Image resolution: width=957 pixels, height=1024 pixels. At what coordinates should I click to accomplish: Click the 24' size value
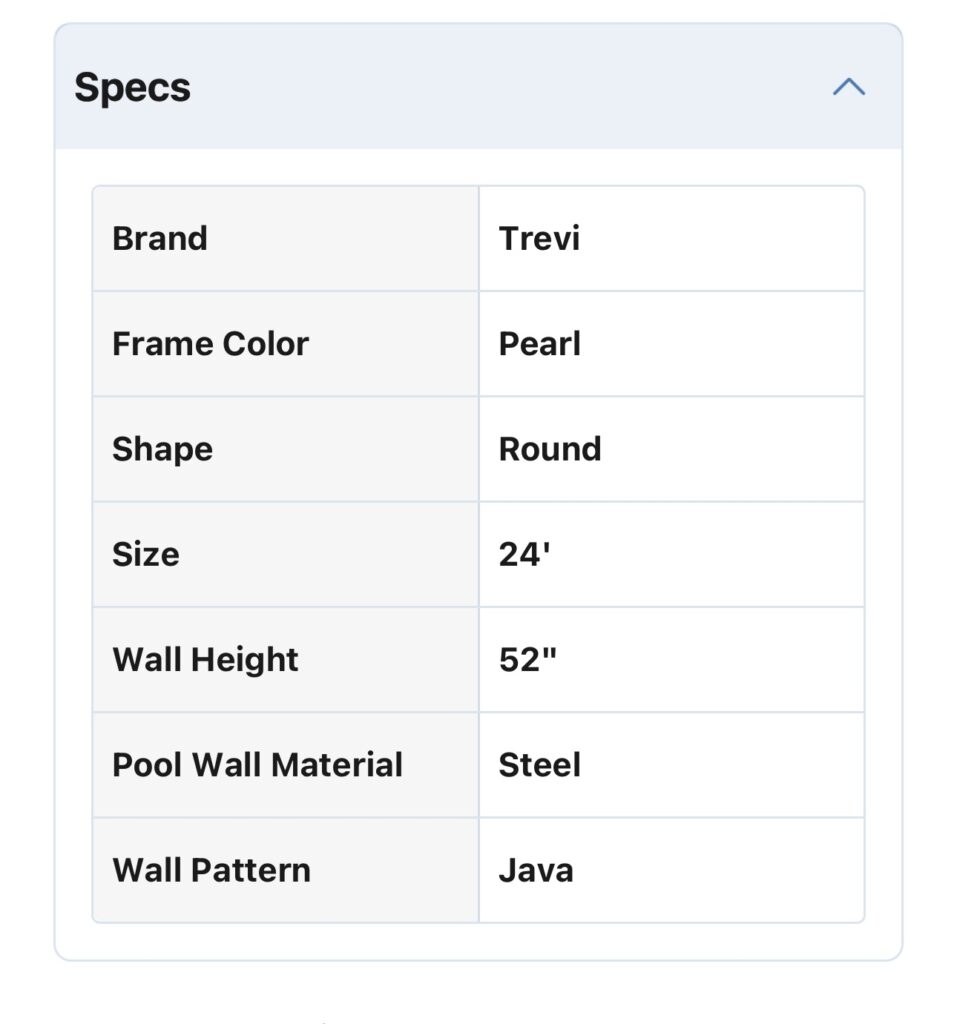click(525, 554)
